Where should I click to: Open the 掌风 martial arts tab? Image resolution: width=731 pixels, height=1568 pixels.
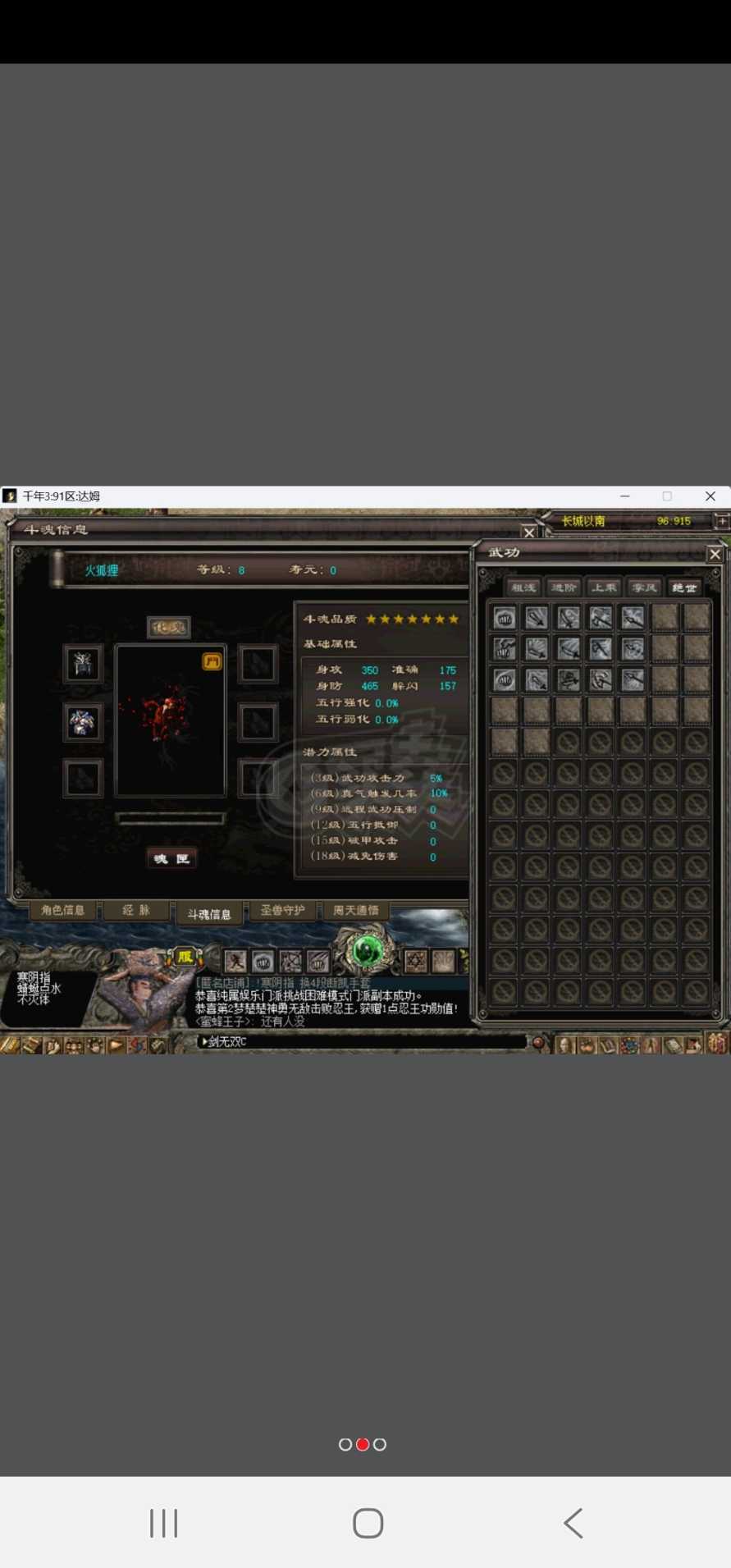[x=644, y=587]
